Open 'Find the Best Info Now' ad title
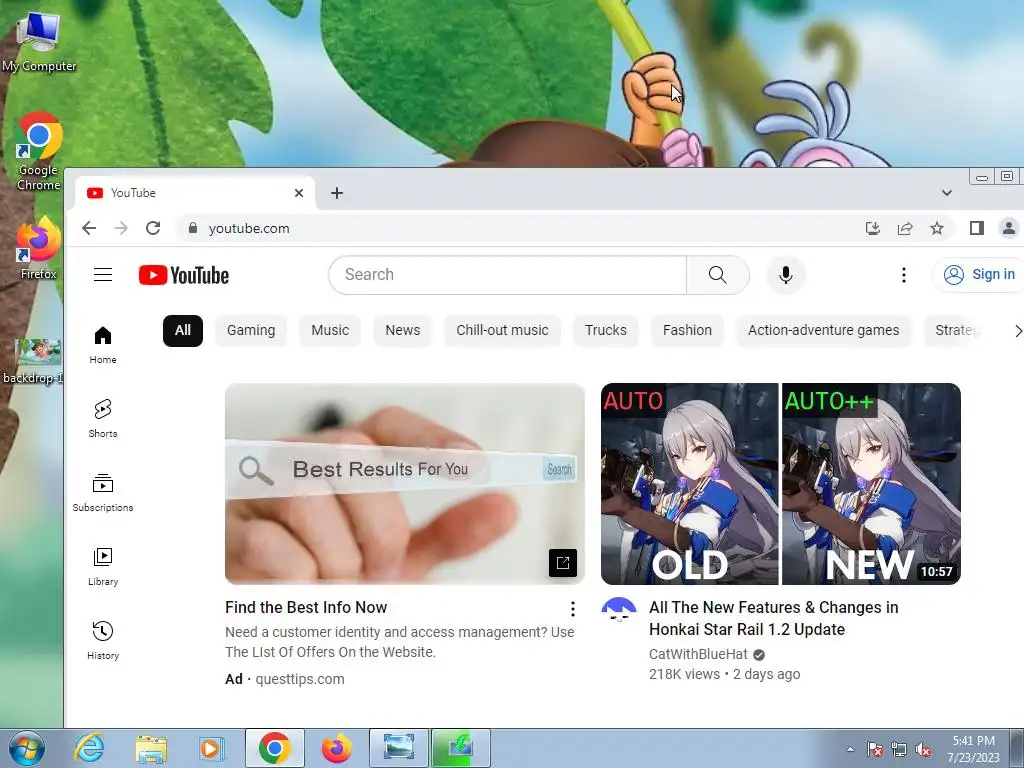The width and height of the screenshot is (1024, 768). pyautogui.click(x=306, y=607)
